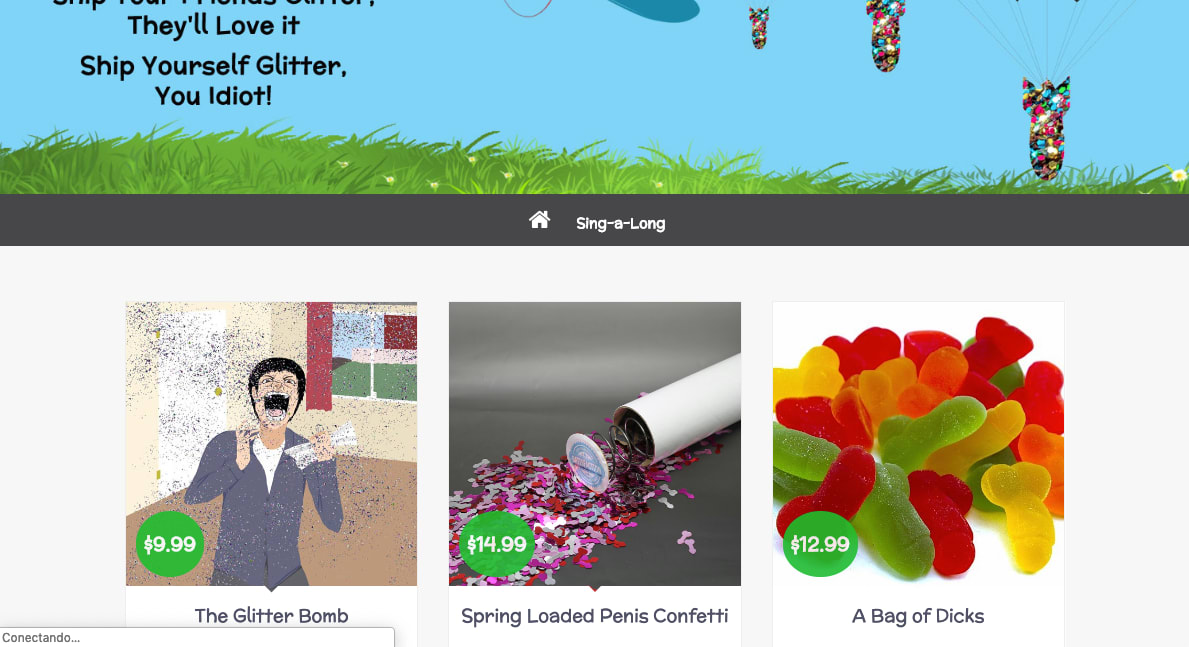1189x647 pixels.
Task: Open the Sing-a-Long menu item
Action: pyautogui.click(x=620, y=224)
